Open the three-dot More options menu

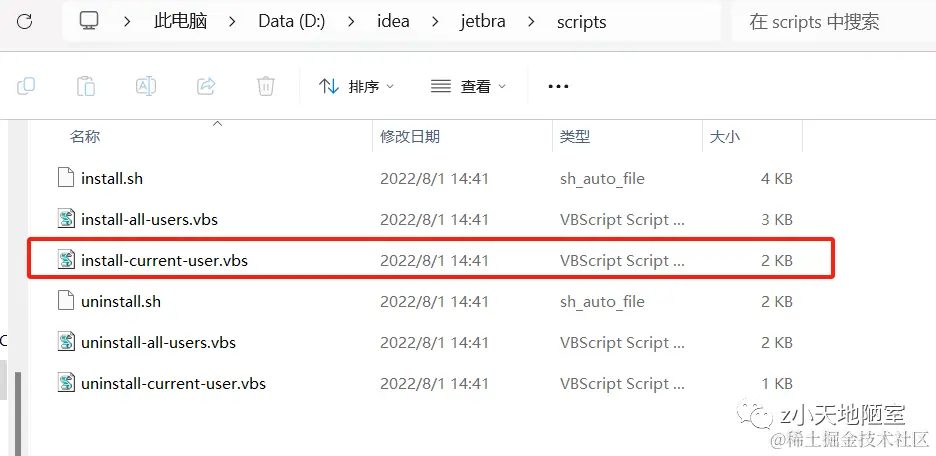pyautogui.click(x=558, y=87)
